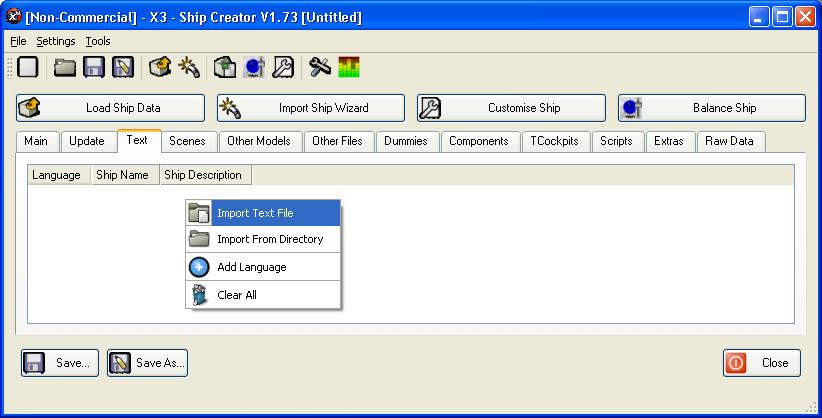Viewport: 822px width, 418px height.
Task: Open the Settings menu
Action: pyautogui.click(x=56, y=41)
